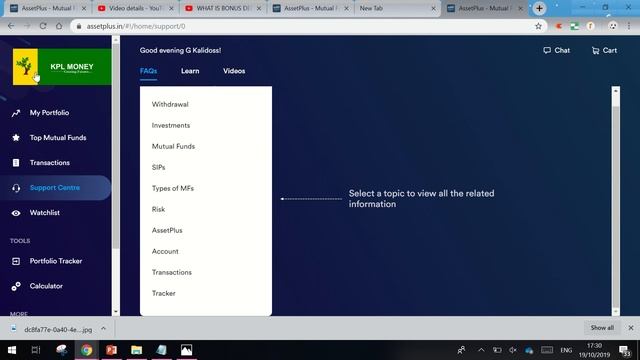Open ENG language indicator
640x360 pixels.
(x=566, y=350)
